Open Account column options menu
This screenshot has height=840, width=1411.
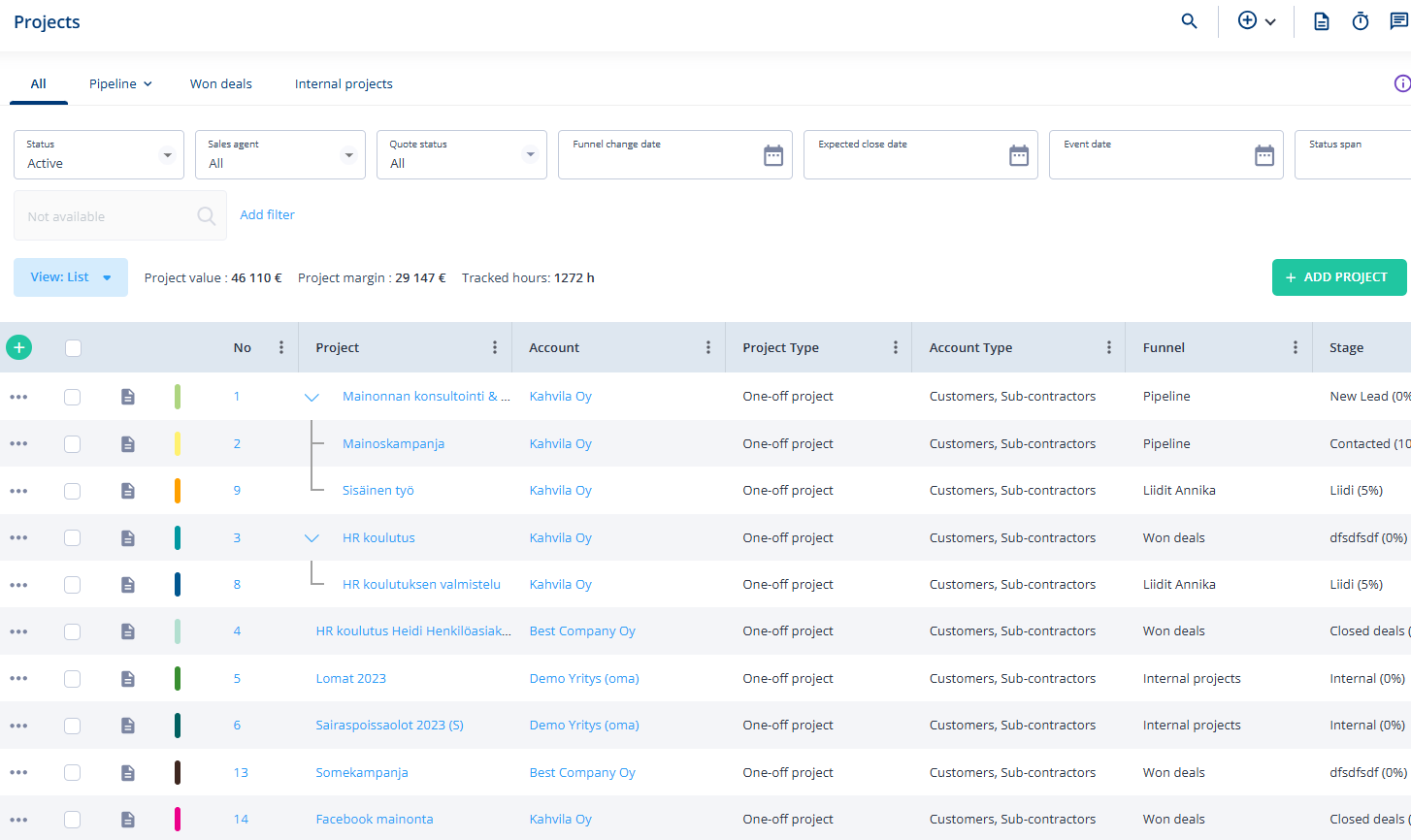pyautogui.click(x=708, y=347)
